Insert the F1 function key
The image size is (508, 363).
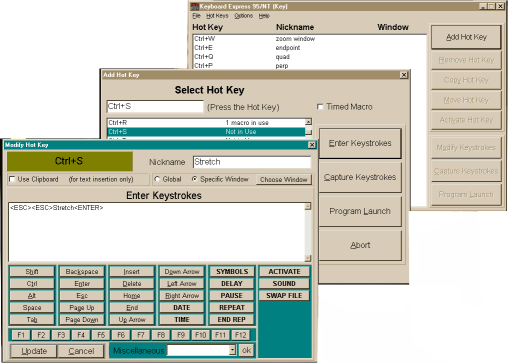(21, 335)
